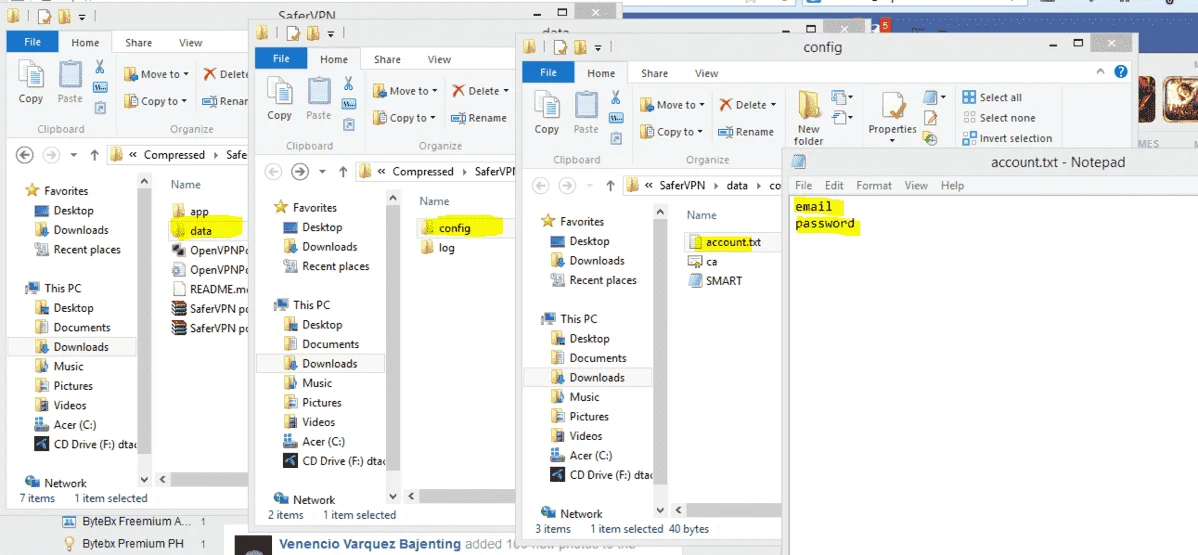This screenshot has height=555, width=1198.
Task: Click address bar path in config window
Action: click(703, 185)
